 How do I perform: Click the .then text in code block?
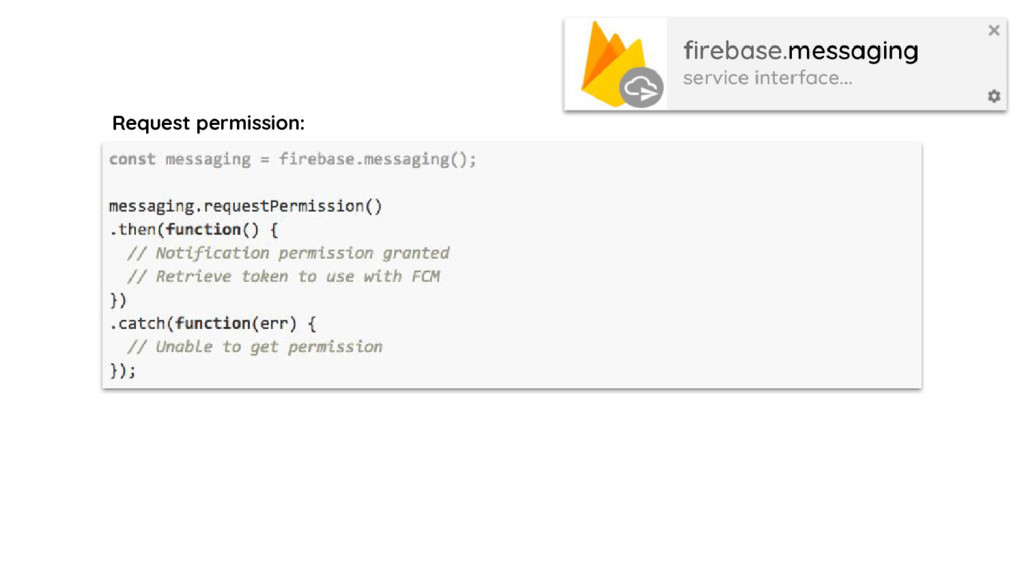(133, 229)
